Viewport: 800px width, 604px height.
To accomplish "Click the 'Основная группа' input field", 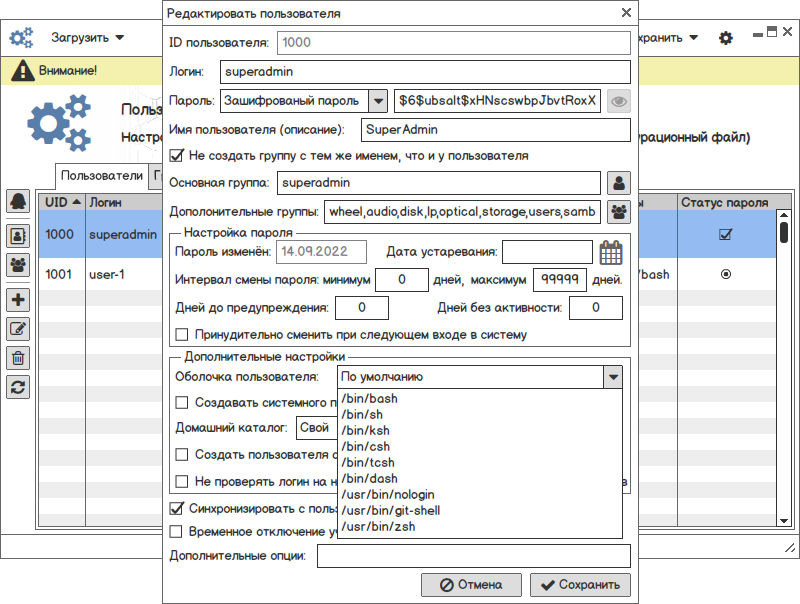I will click(439, 183).
